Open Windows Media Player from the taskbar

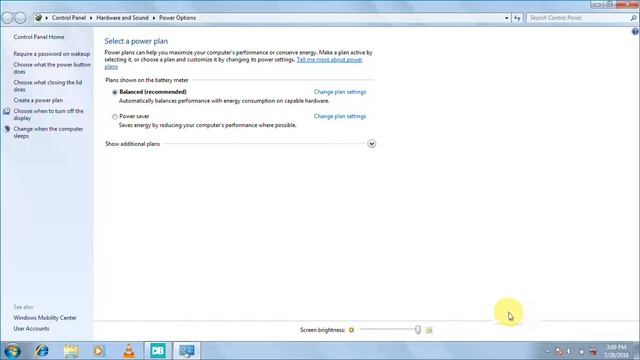(x=99, y=351)
